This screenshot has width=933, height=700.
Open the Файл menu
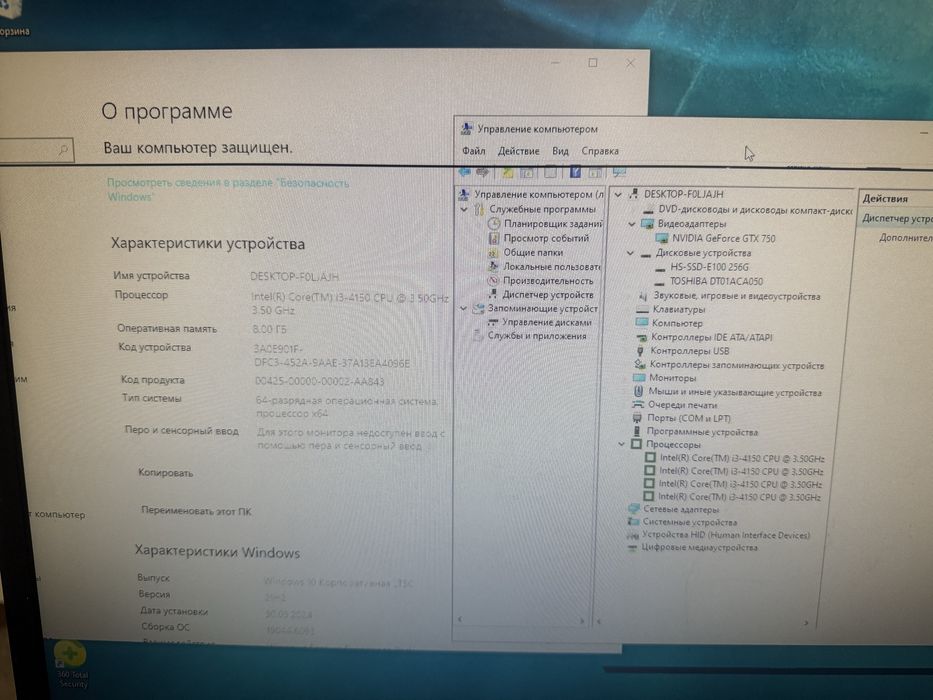(474, 151)
